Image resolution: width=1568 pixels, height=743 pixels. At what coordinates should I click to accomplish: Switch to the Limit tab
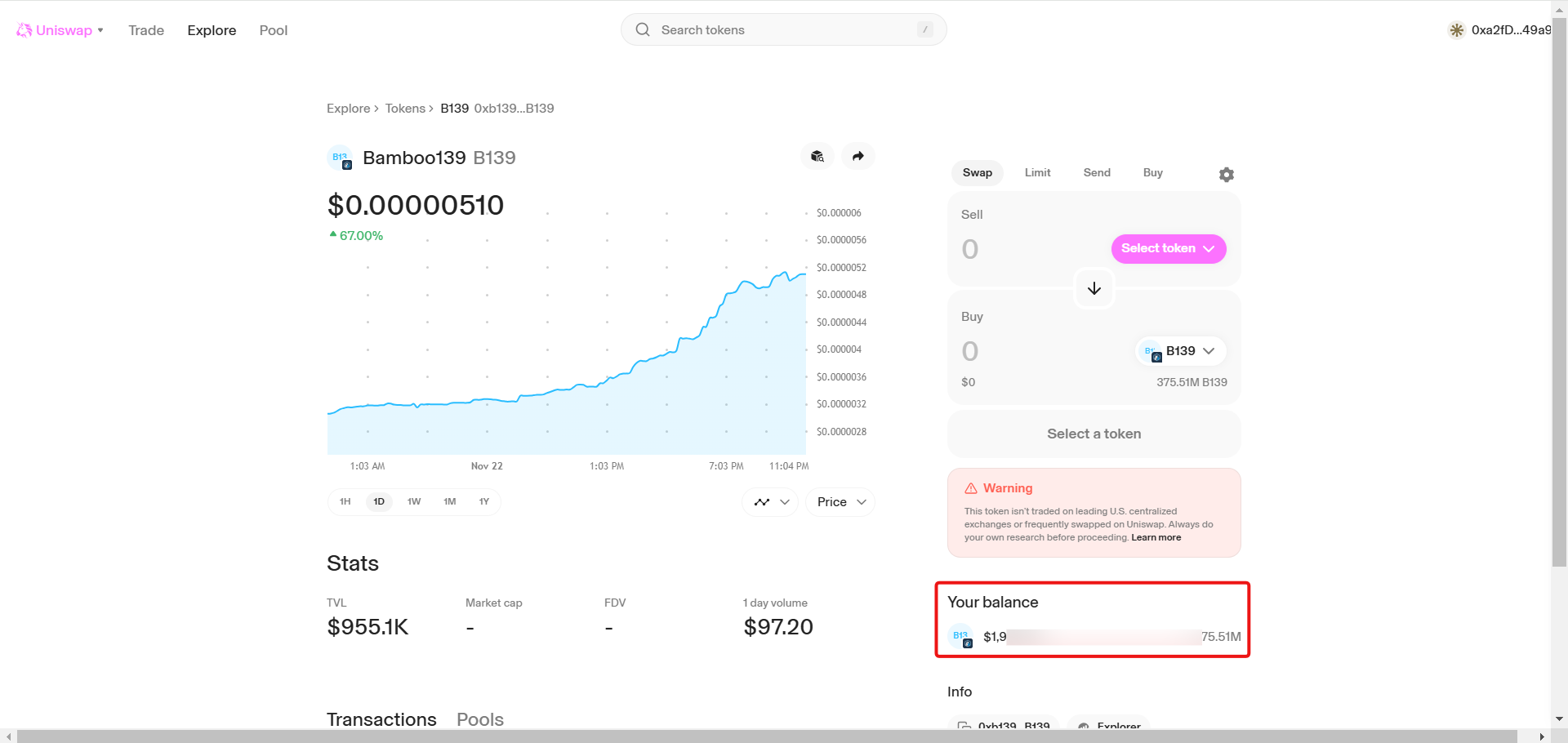[x=1038, y=173]
